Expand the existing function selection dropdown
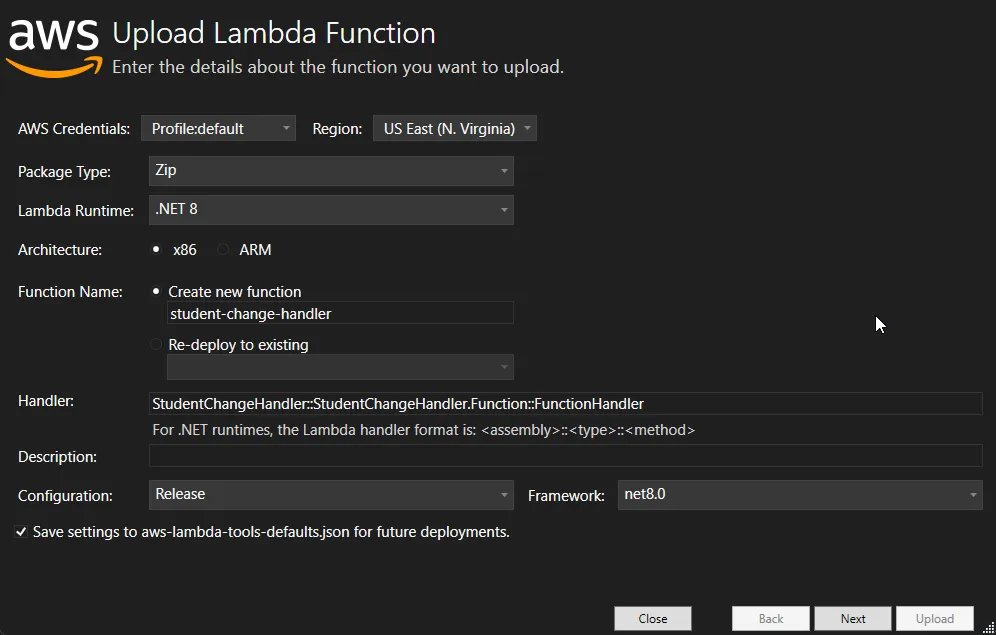The width and height of the screenshot is (996, 635). click(x=339, y=367)
